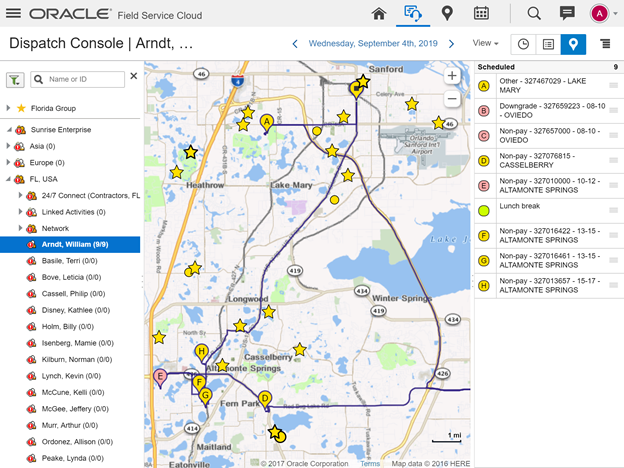
Task: Go to next day arrow
Action: tap(451, 44)
